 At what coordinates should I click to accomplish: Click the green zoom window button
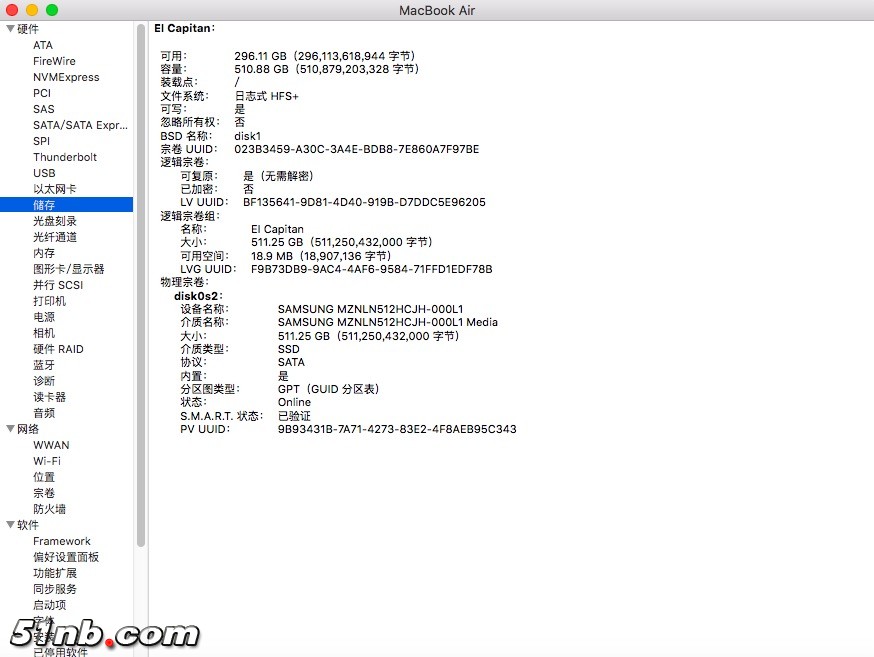pos(52,10)
